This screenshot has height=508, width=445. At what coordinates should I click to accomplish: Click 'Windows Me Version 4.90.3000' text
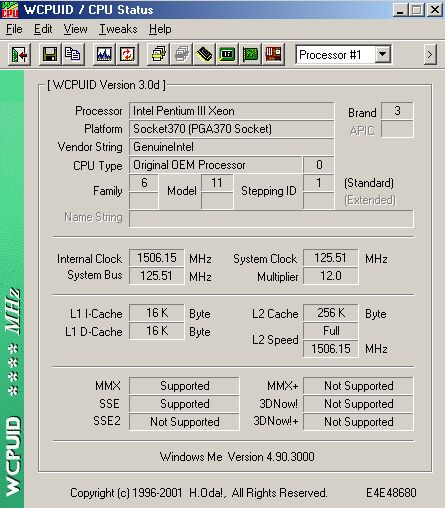coord(237,457)
